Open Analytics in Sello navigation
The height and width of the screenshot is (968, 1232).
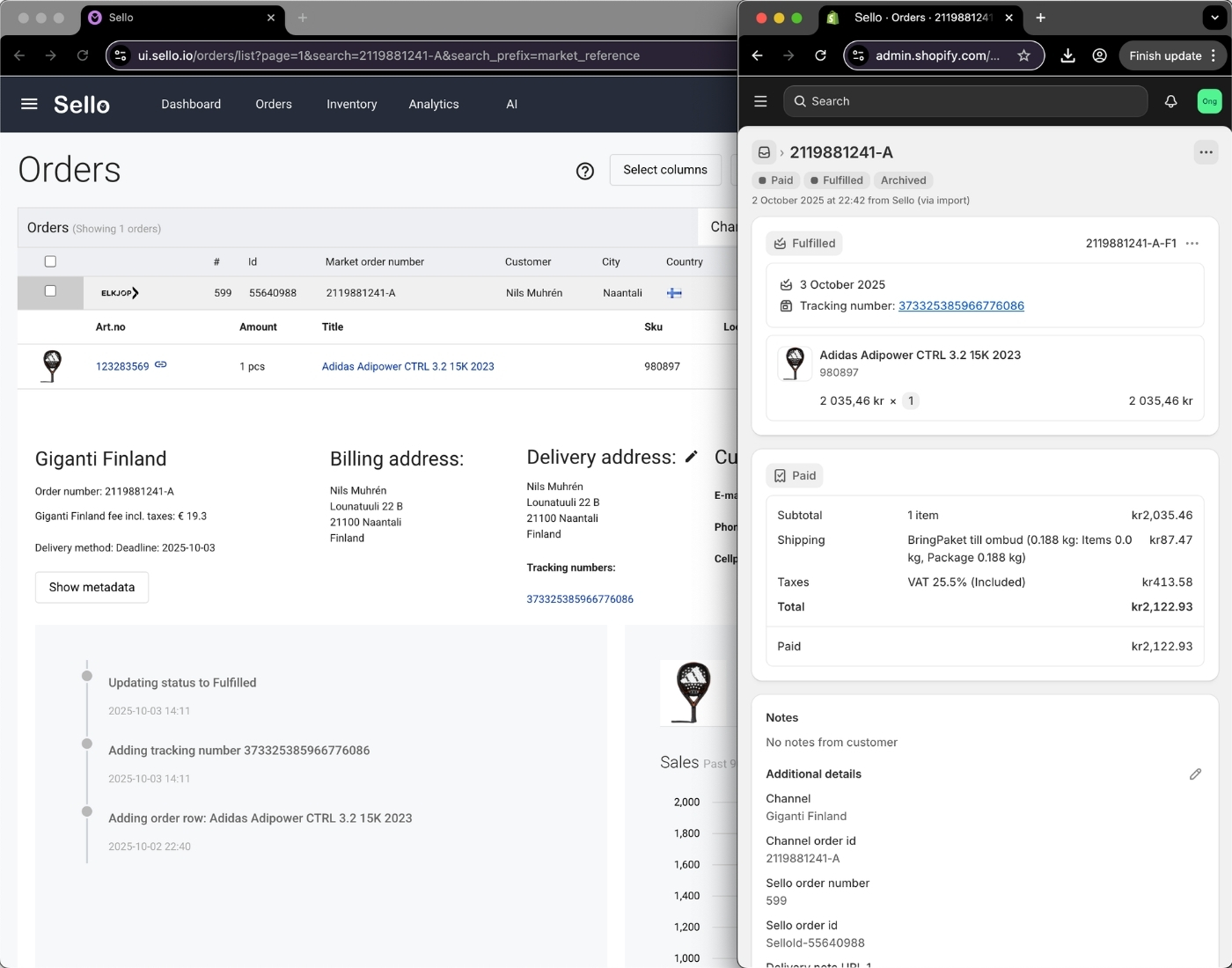tap(434, 104)
